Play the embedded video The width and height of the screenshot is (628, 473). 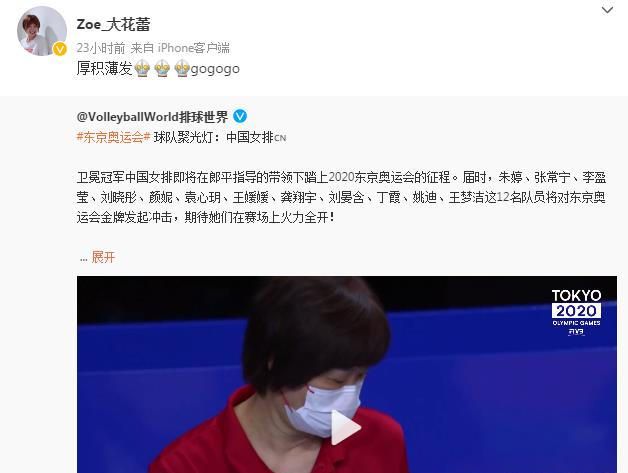(346, 427)
